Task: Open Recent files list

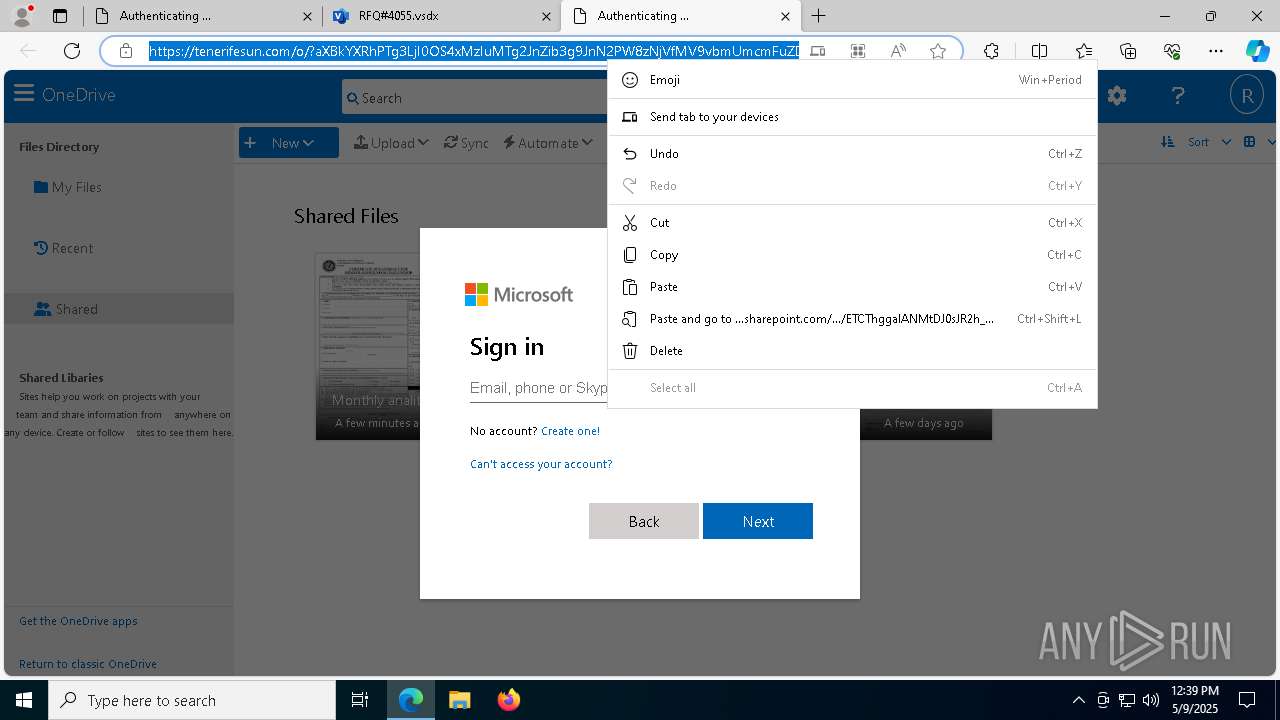Action: (x=63, y=248)
